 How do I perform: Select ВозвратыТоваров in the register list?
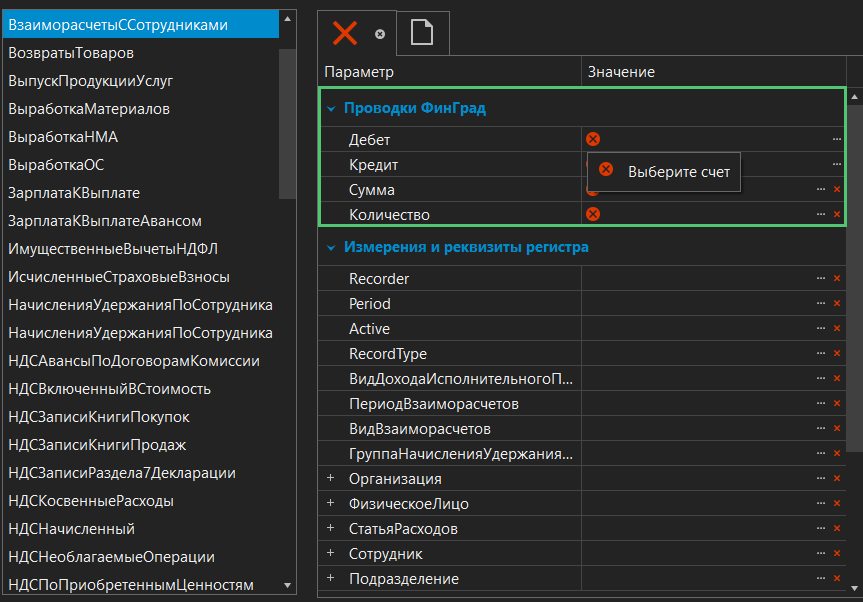coord(71,52)
